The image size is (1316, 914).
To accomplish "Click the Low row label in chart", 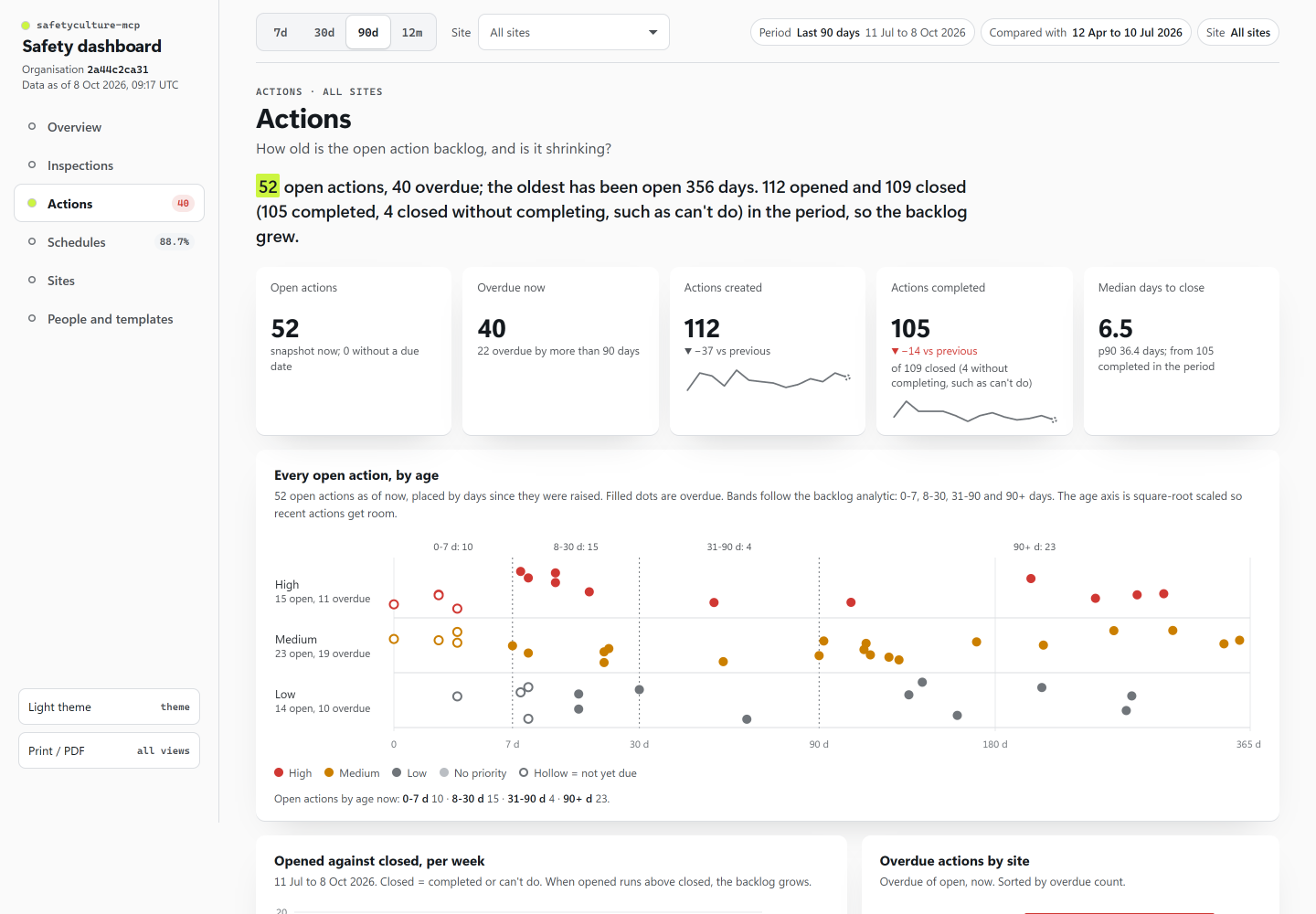I will point(285,695).
